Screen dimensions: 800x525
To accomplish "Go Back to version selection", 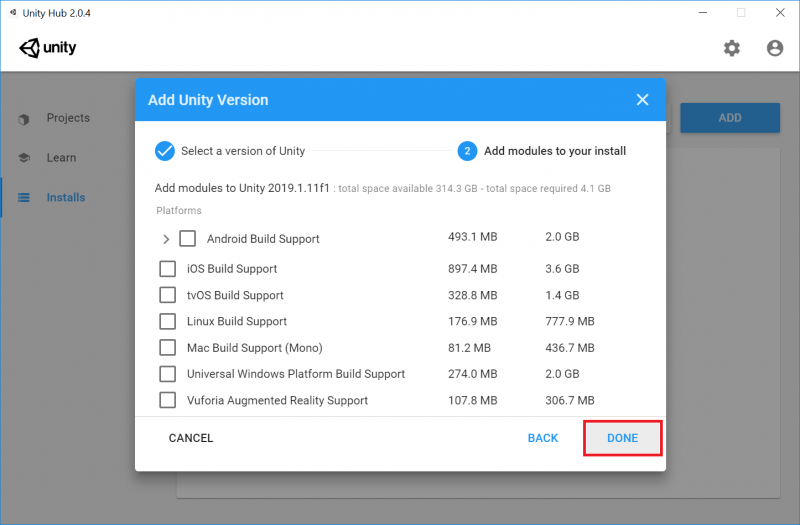I will click(543, 438).
